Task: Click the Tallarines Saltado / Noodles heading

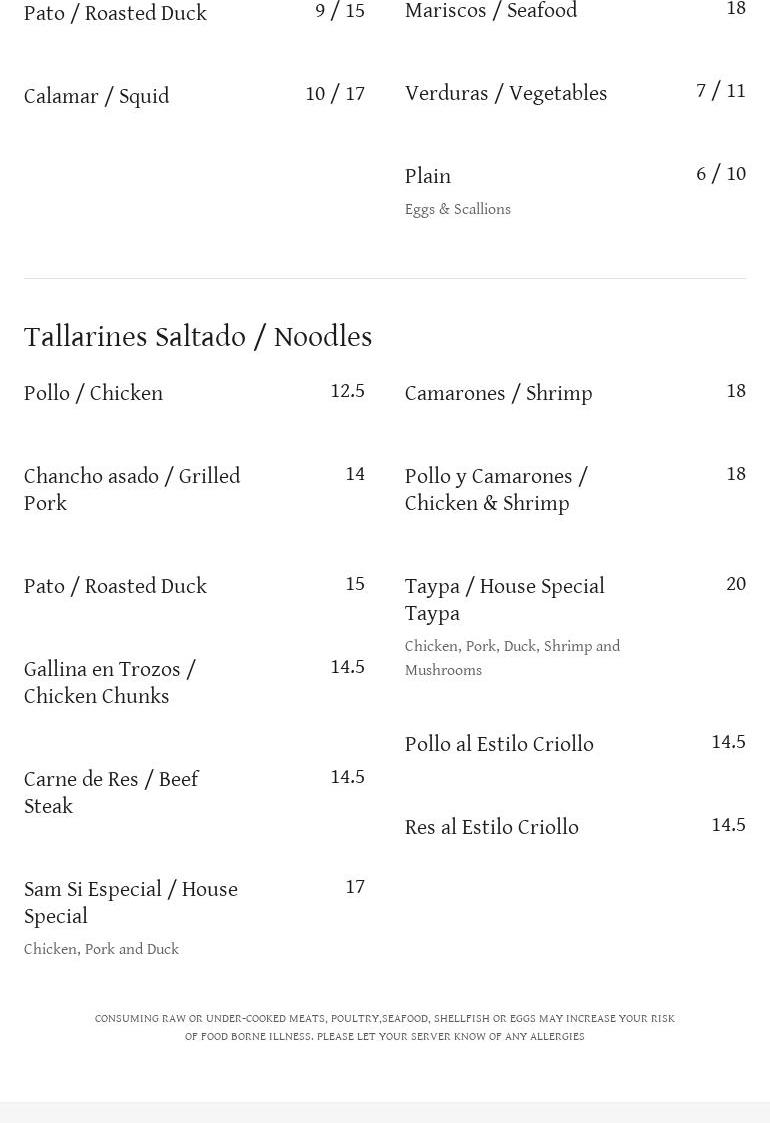Action: point(198,337)
